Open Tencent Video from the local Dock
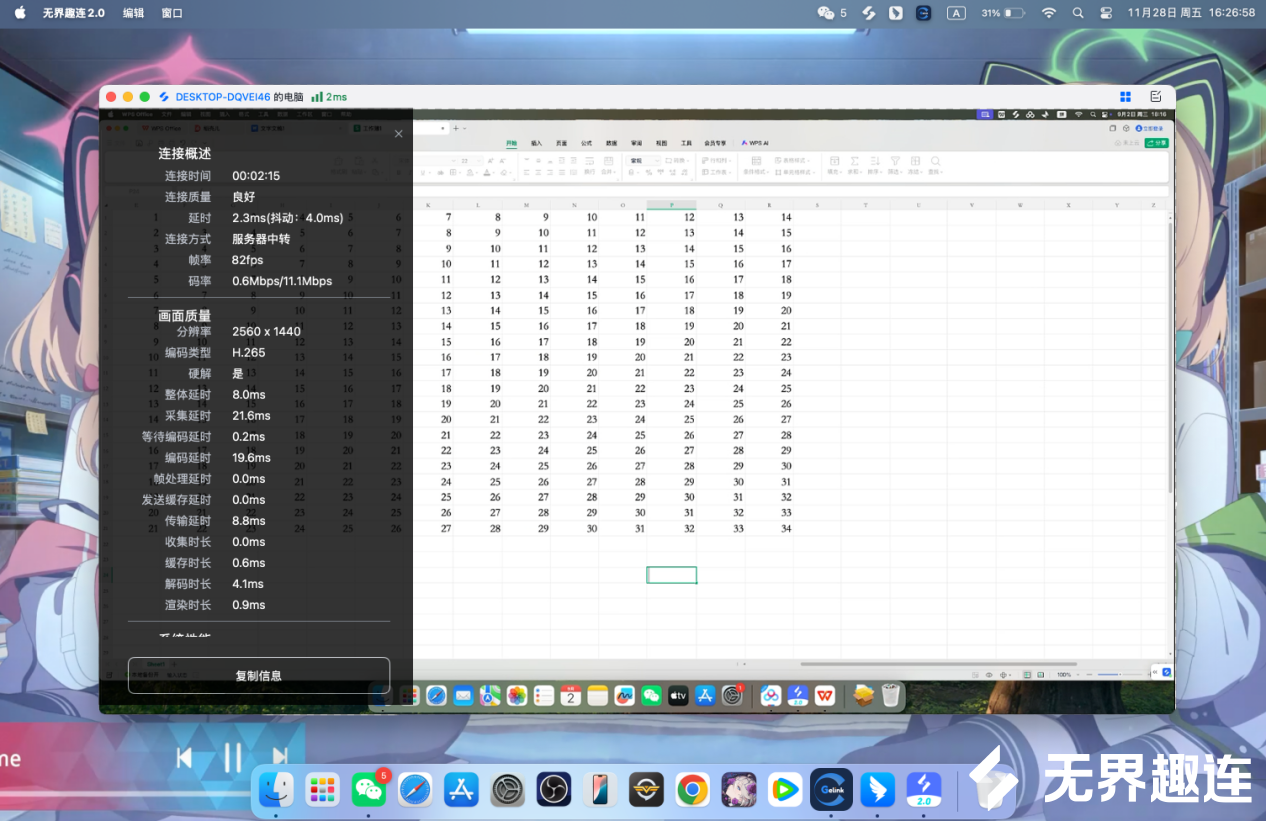 [x=785, y=790]
